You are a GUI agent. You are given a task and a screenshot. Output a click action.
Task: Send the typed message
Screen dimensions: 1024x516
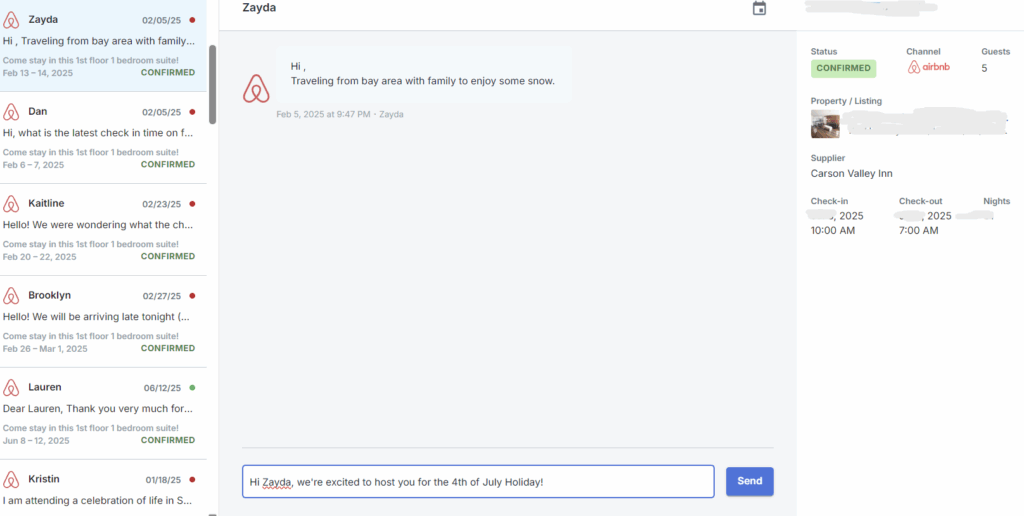click(750, 481)
